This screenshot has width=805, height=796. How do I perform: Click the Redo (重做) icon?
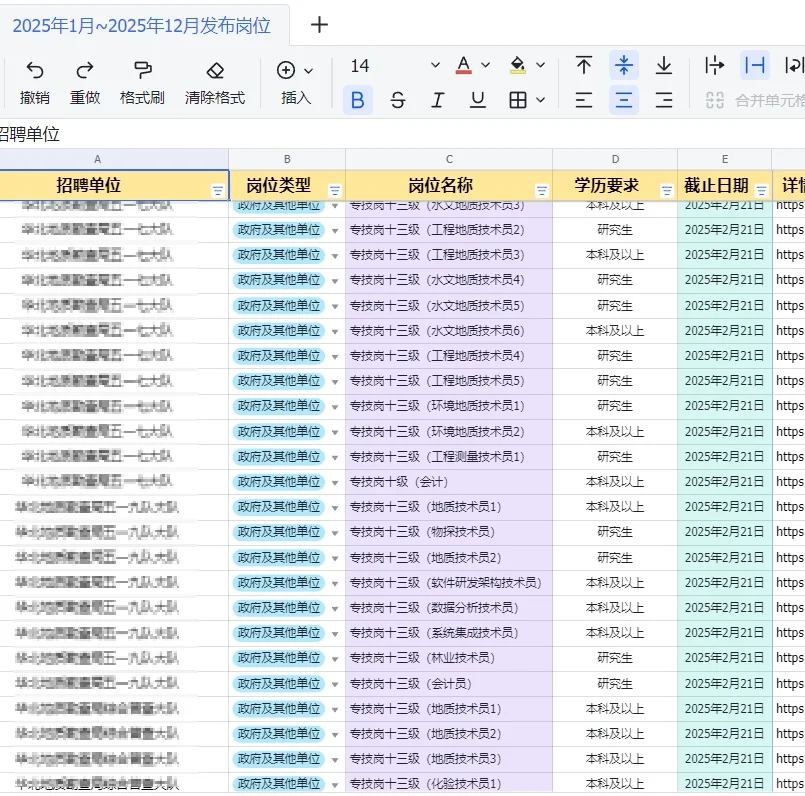[x=85, y=70]
